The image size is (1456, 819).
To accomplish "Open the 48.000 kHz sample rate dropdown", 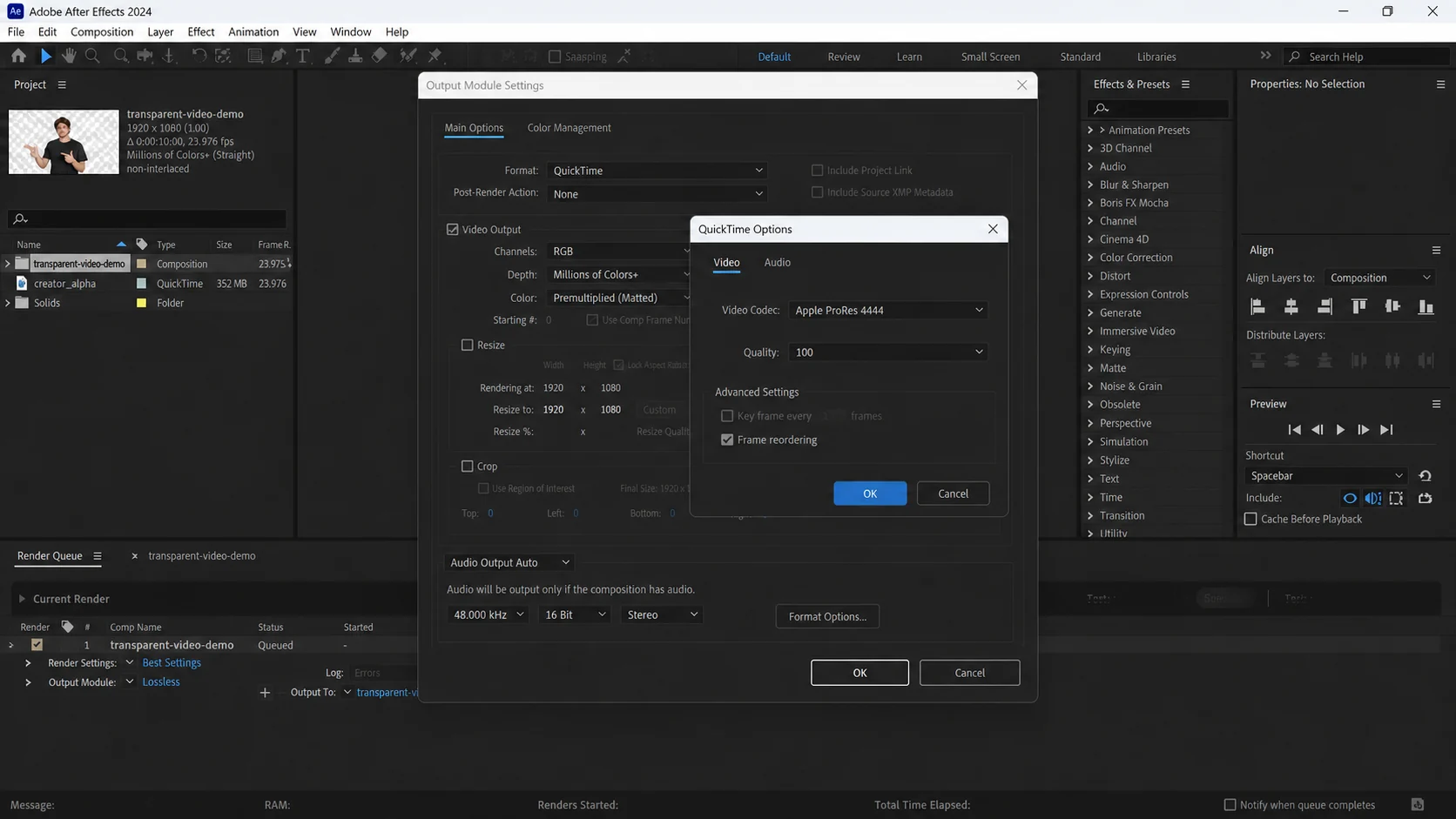I will 489,615.
